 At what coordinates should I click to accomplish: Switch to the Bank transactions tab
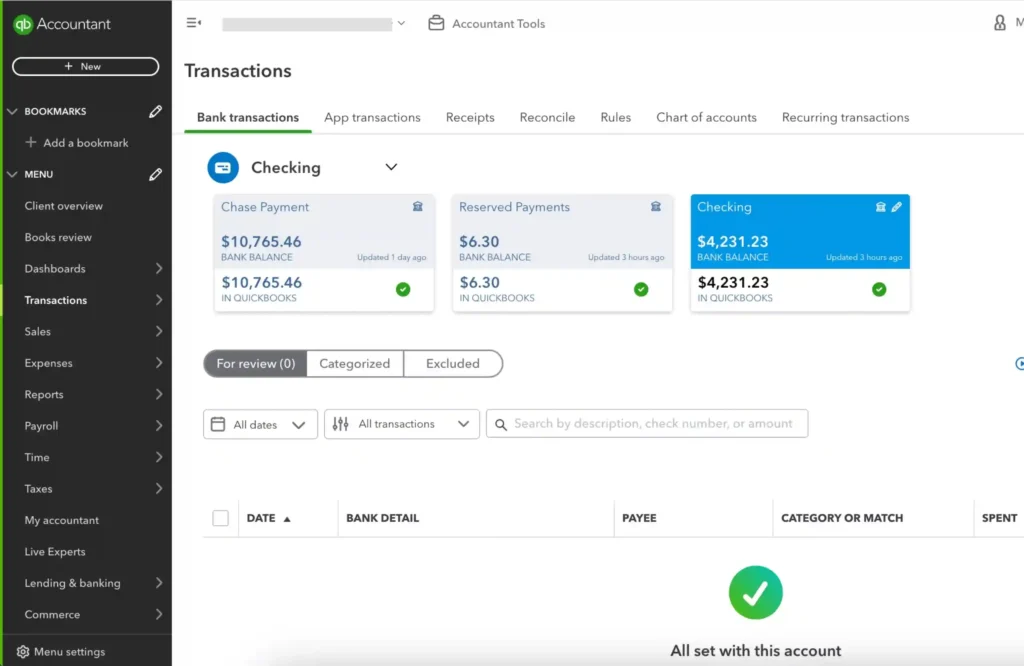[x=248, y=118]
